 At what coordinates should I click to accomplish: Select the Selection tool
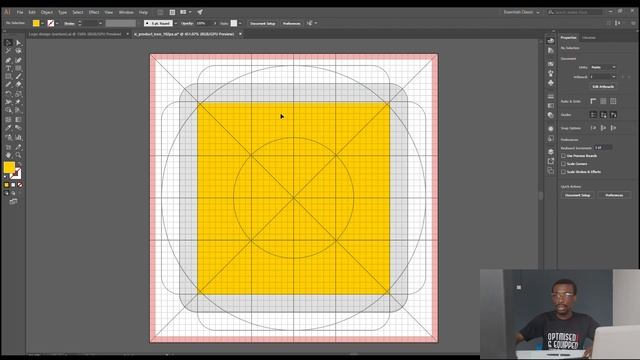8,42
